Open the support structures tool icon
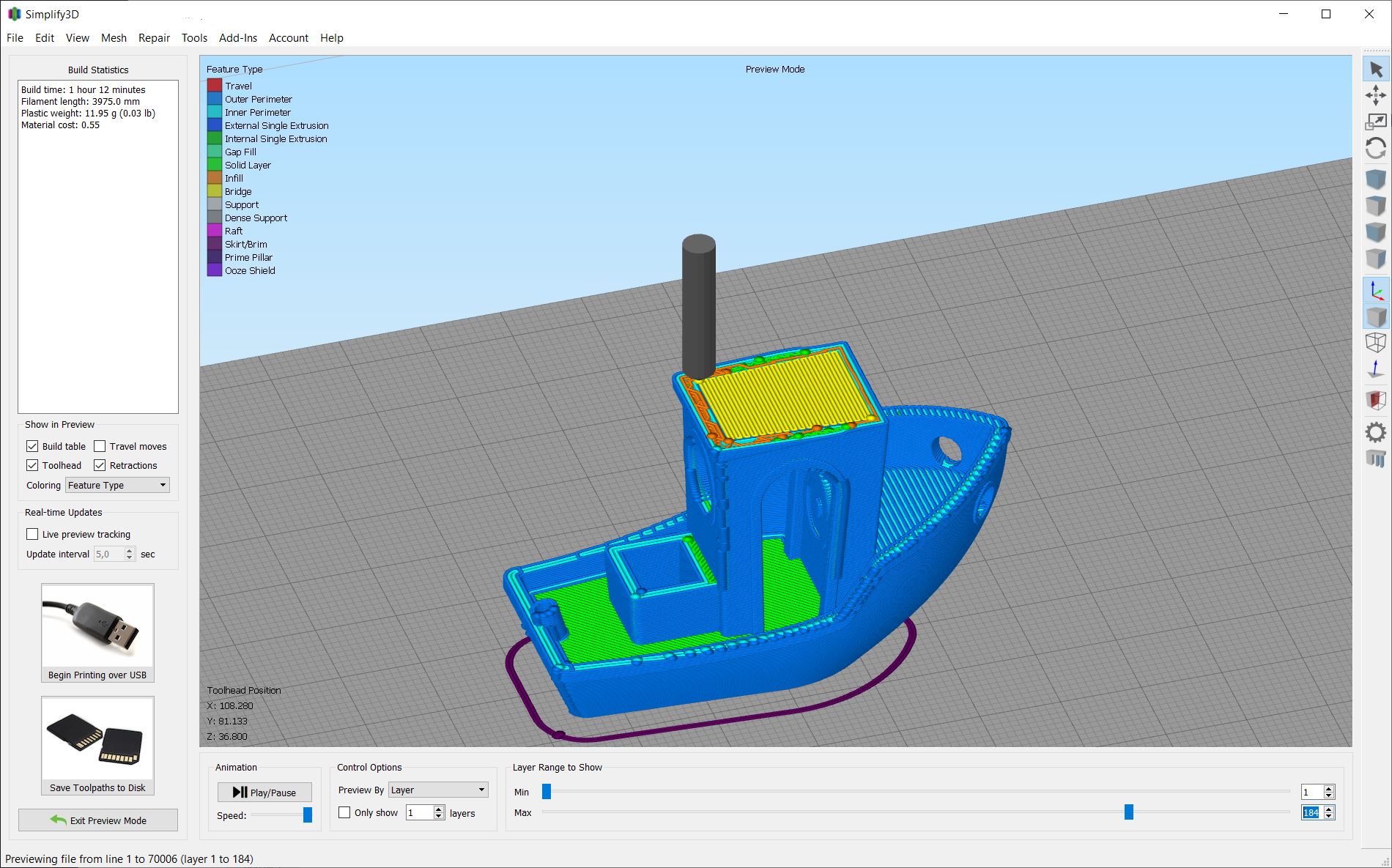Screen dimensions: 1392x868 point(1376,459)
